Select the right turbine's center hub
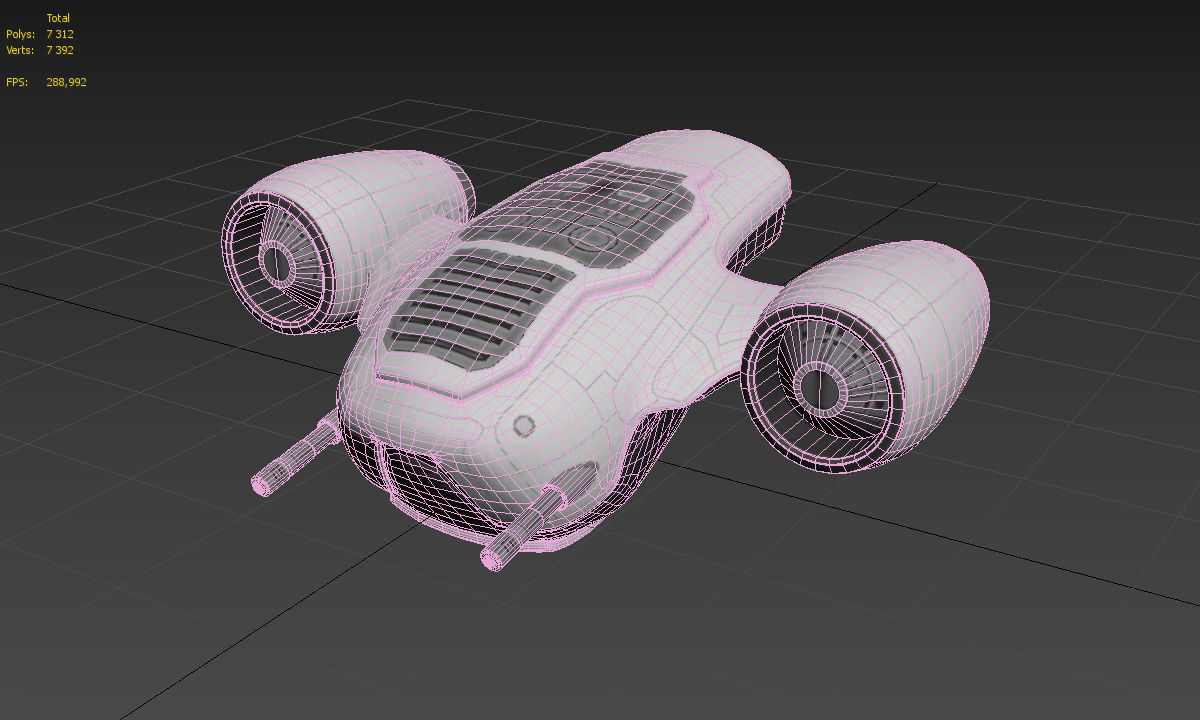Screen dimensions: 1200x720 pos(820,388)
